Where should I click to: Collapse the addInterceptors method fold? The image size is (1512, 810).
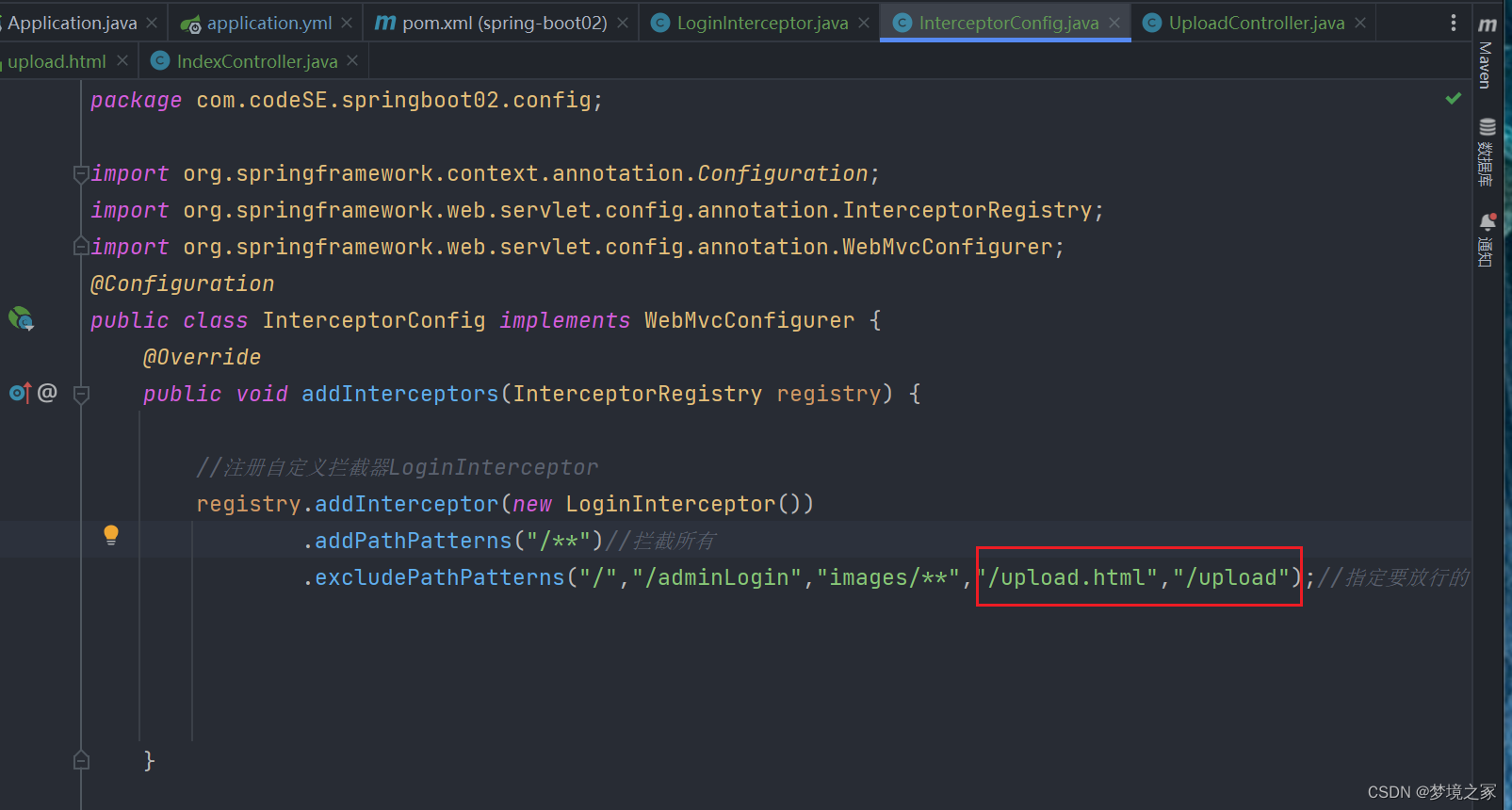[81, 394]
